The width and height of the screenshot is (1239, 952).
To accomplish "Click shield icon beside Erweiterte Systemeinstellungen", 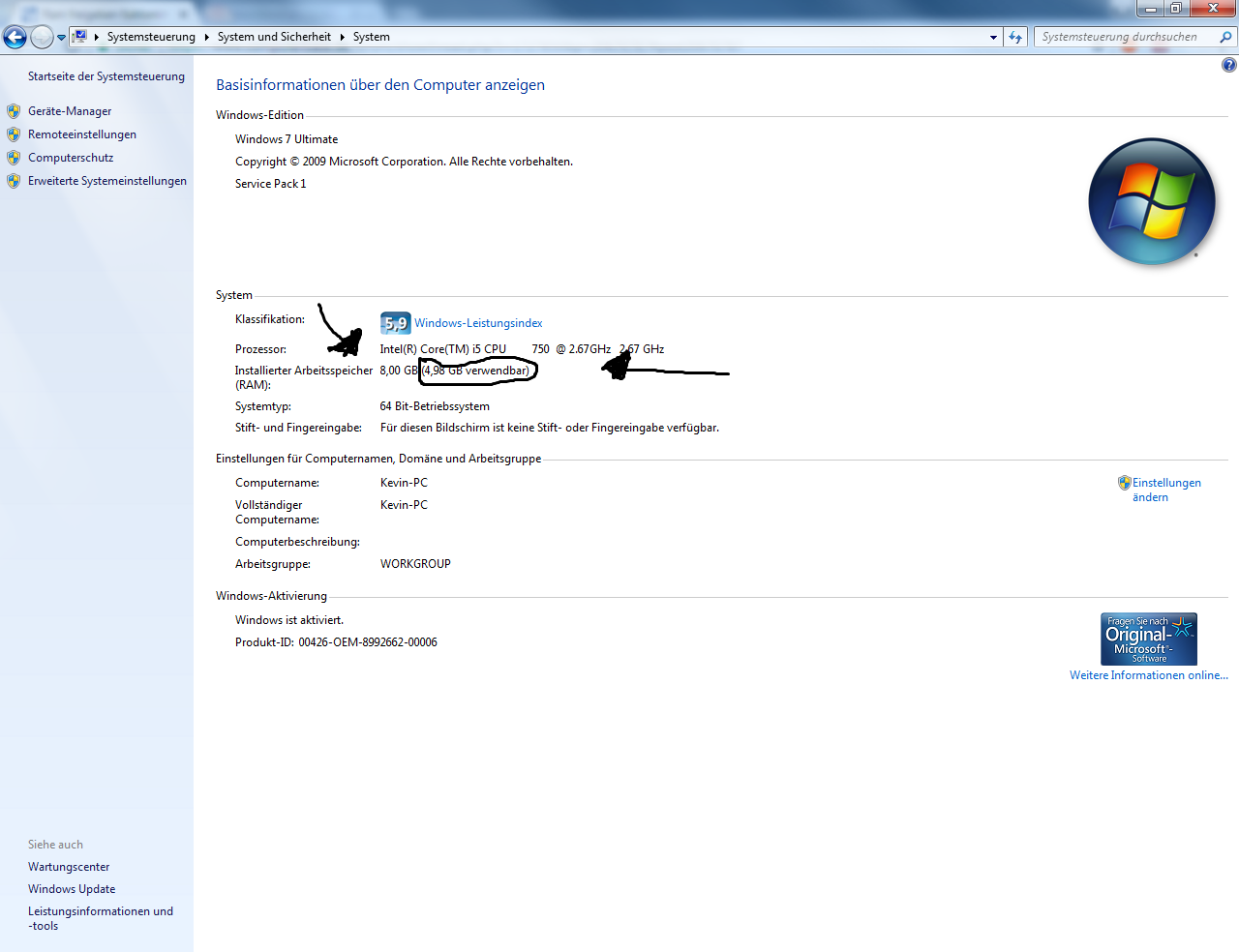I will click(14, 181).
